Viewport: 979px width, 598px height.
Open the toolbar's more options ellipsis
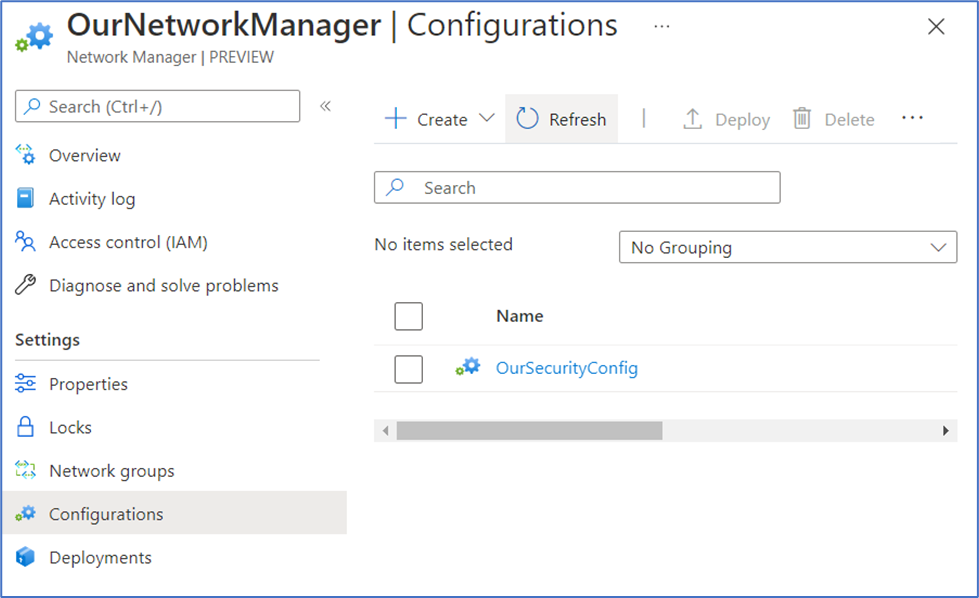point(912,118)
